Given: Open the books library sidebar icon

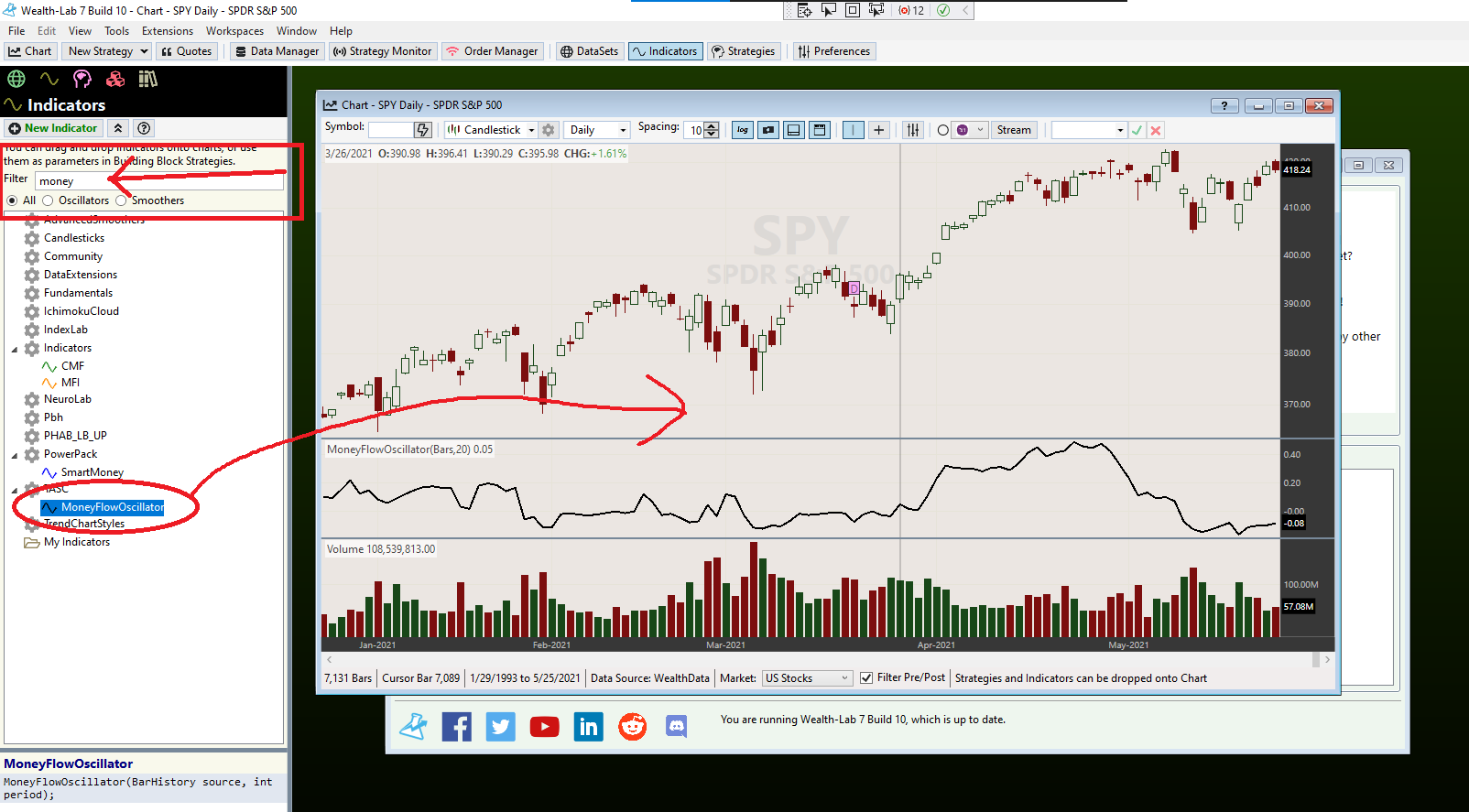Looking at the screenshot, I should (x=147, y=79).
